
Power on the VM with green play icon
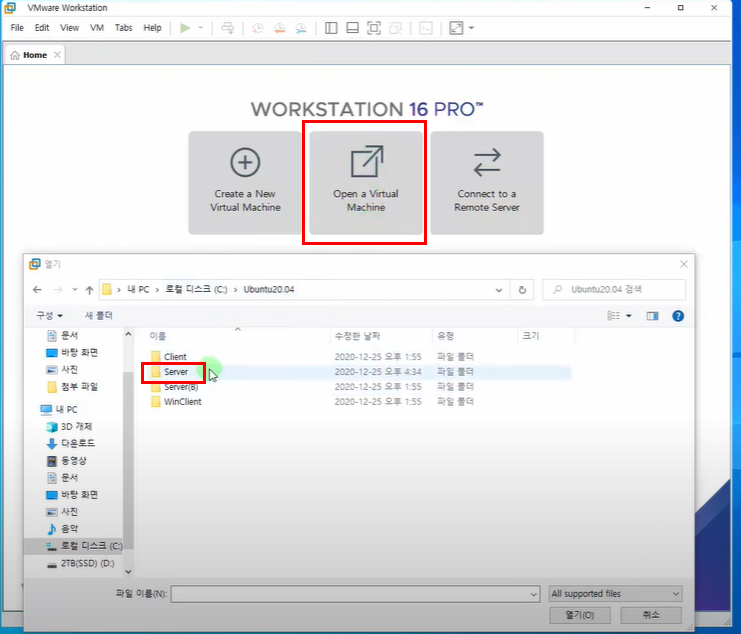click(185, 28)
